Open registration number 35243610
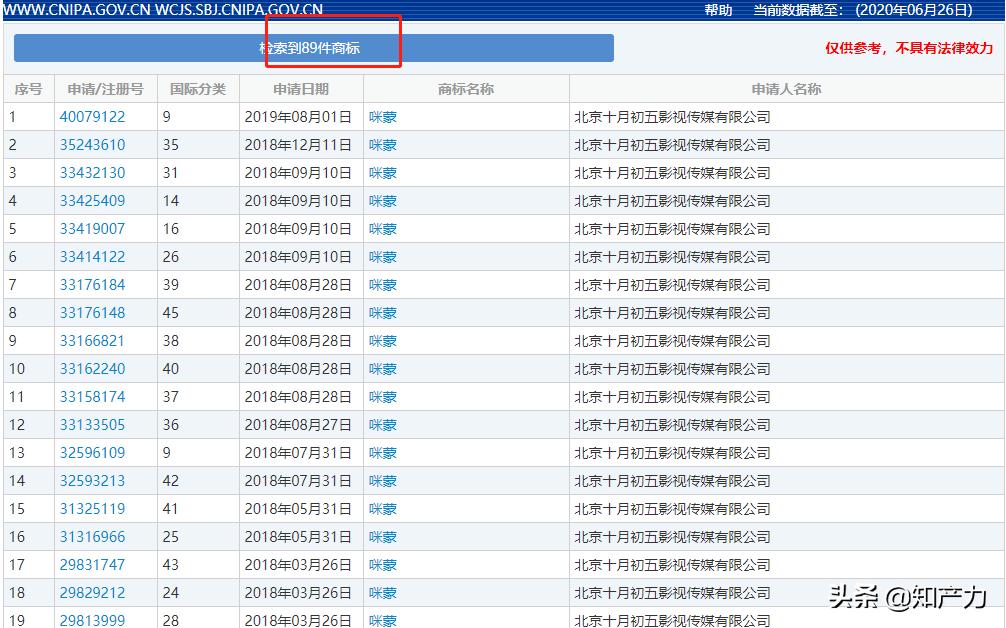The image size is (1006, 628). [x=92, y=145]
